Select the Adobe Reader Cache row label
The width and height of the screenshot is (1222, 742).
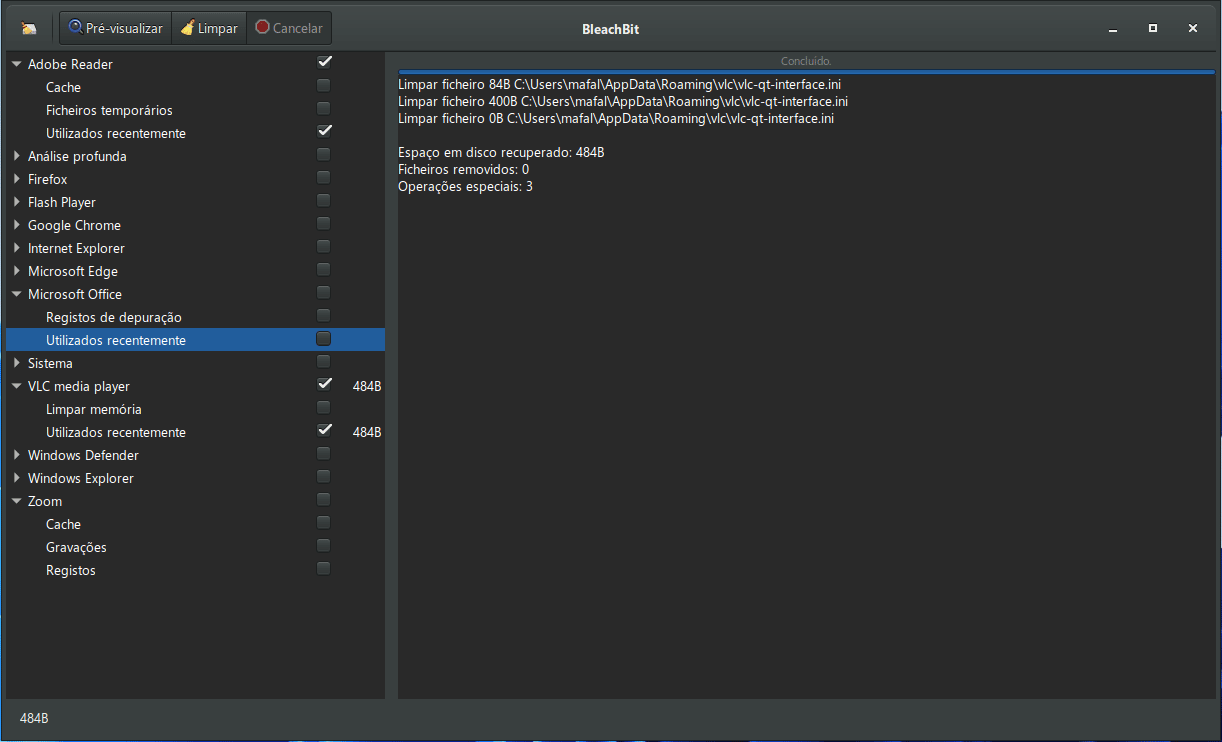(x=63, y=87)
